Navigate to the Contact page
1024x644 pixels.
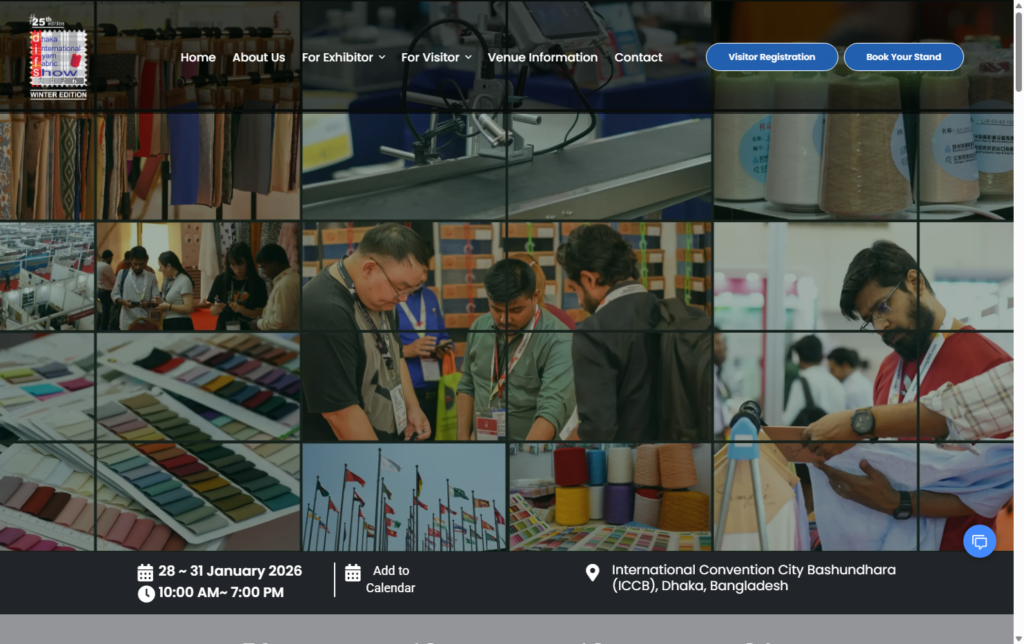click(638, 57)
